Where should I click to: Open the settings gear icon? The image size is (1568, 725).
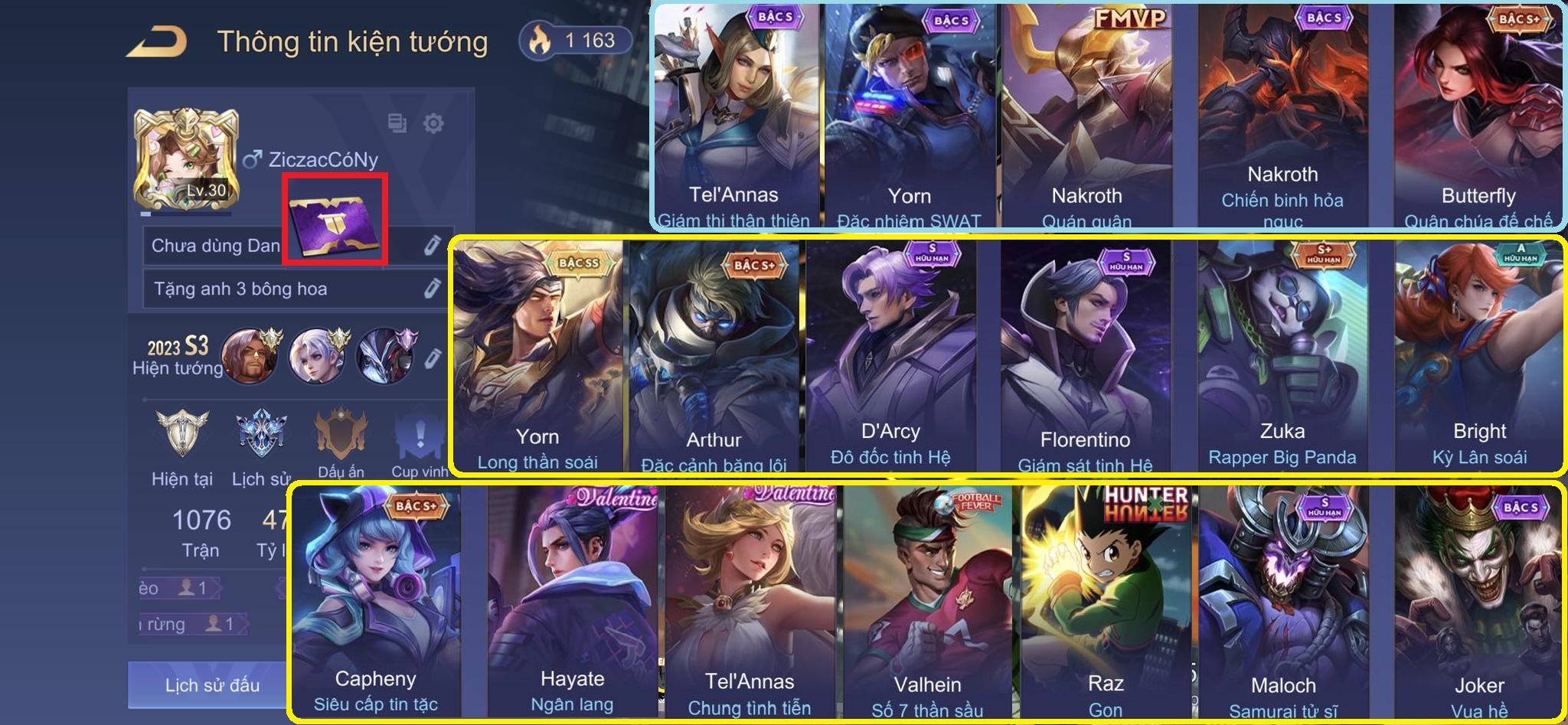point(433,122)
